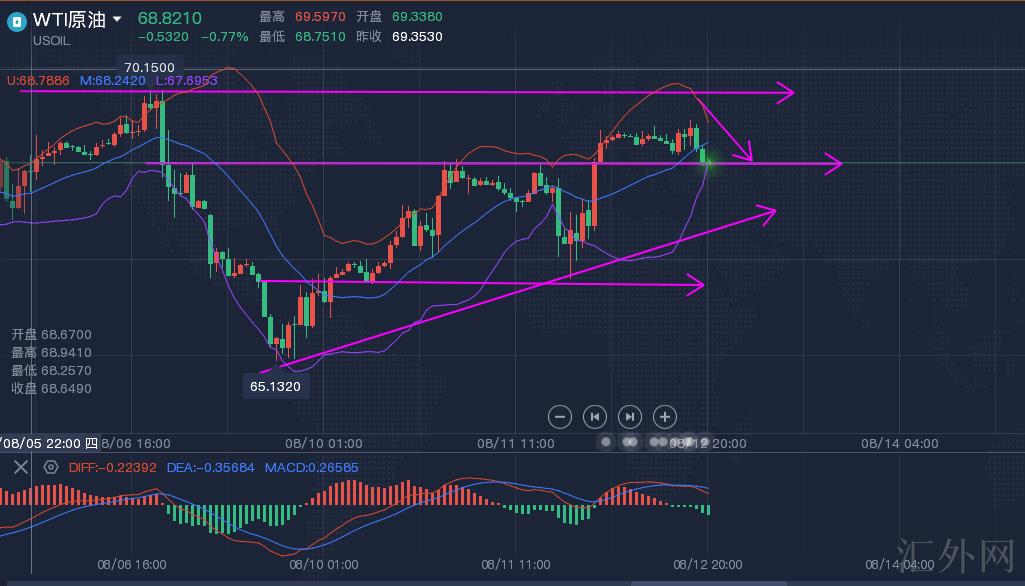Open MACD indicator settings gear icon
Image resolution: width=1025 pixels, height=586 pixels.
(50, 467)
